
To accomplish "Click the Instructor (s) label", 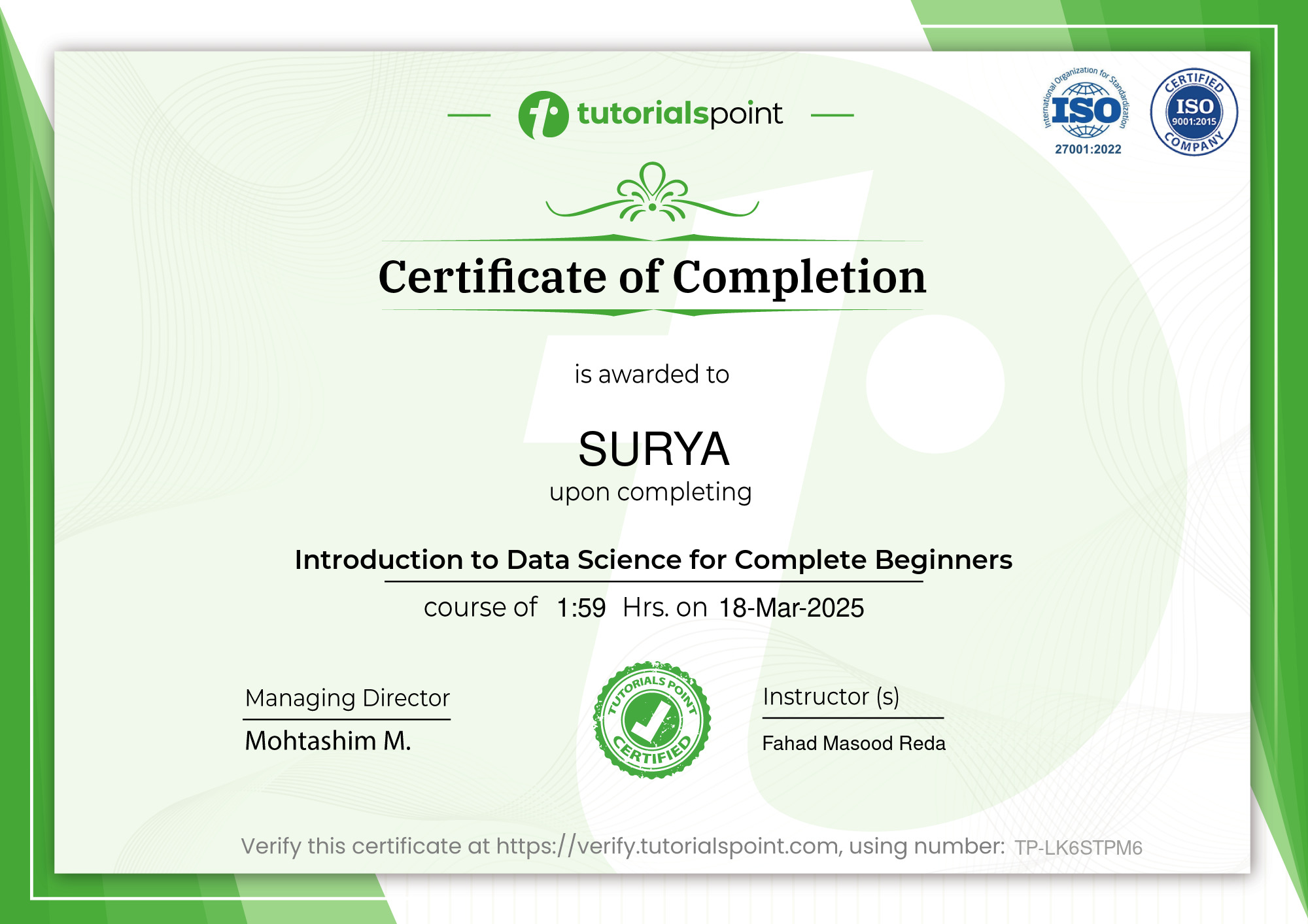I will 831,696.
